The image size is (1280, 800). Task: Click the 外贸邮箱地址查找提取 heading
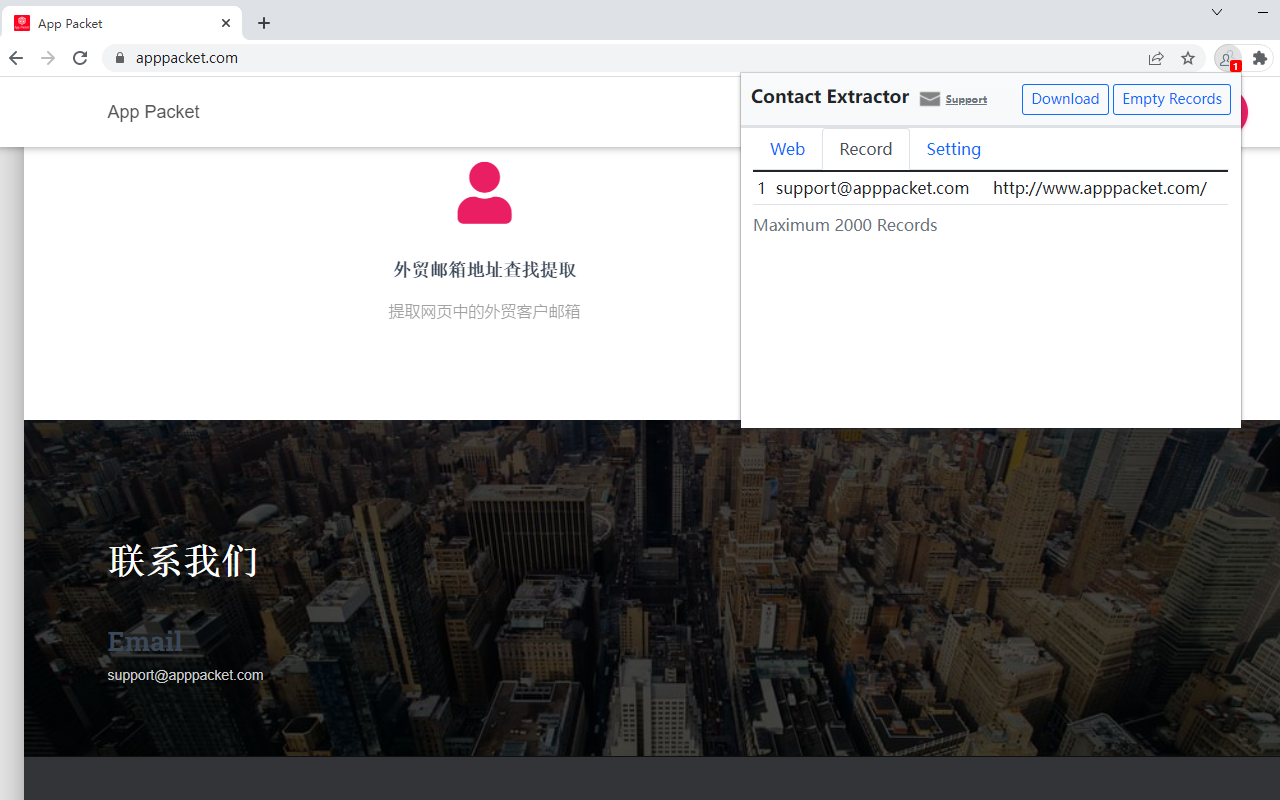[x=485, y=270]
